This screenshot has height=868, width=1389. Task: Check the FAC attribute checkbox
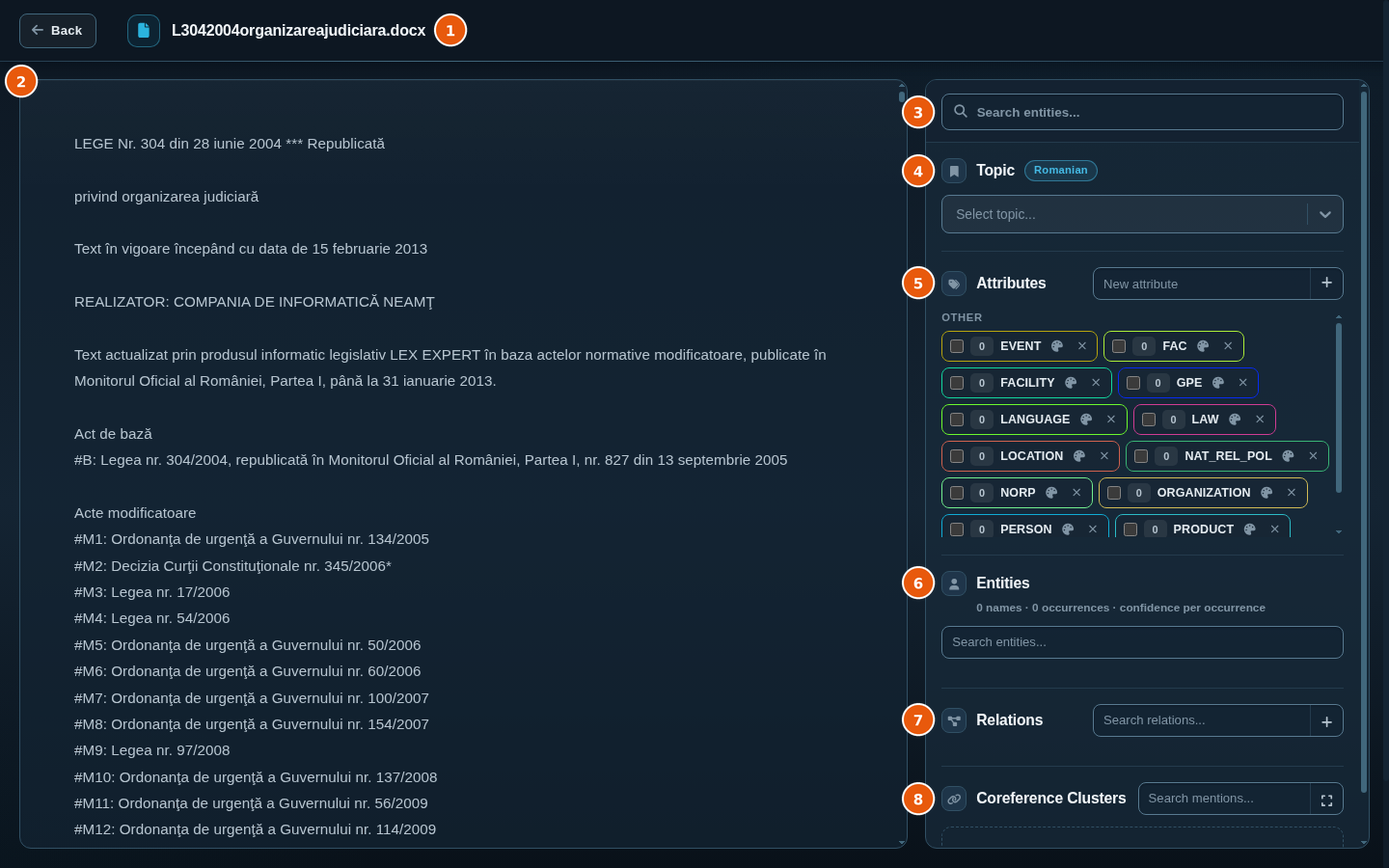(1119, 346)
